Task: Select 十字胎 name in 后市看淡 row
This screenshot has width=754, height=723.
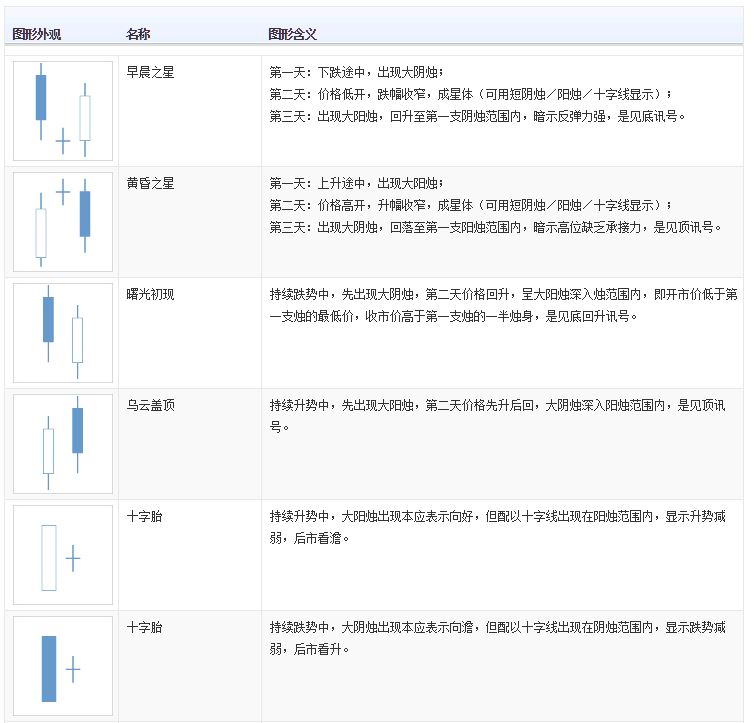Action: coord(144,516)
